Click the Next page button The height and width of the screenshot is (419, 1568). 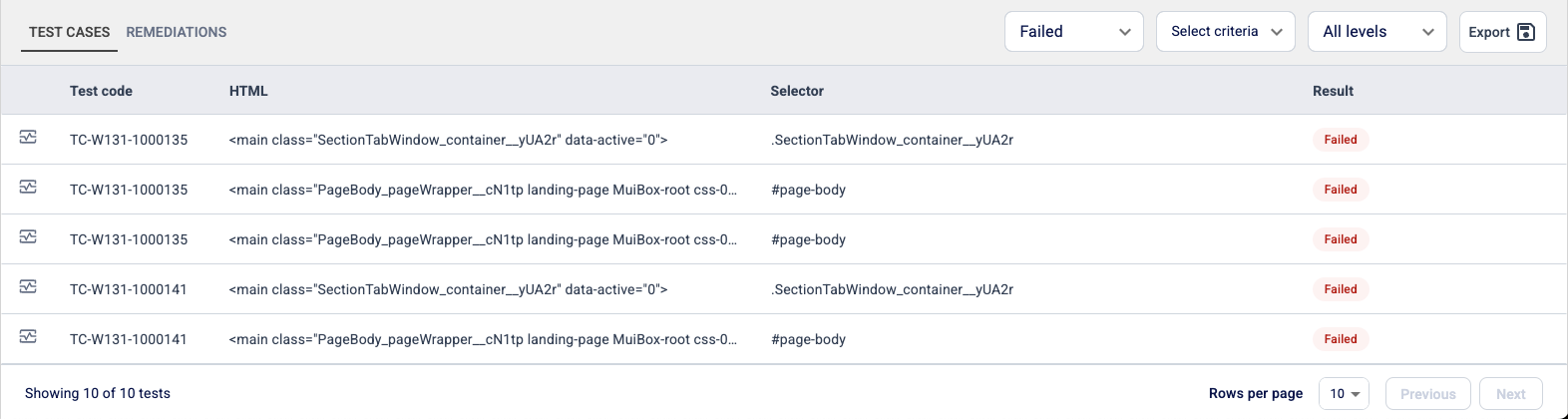1511,394
